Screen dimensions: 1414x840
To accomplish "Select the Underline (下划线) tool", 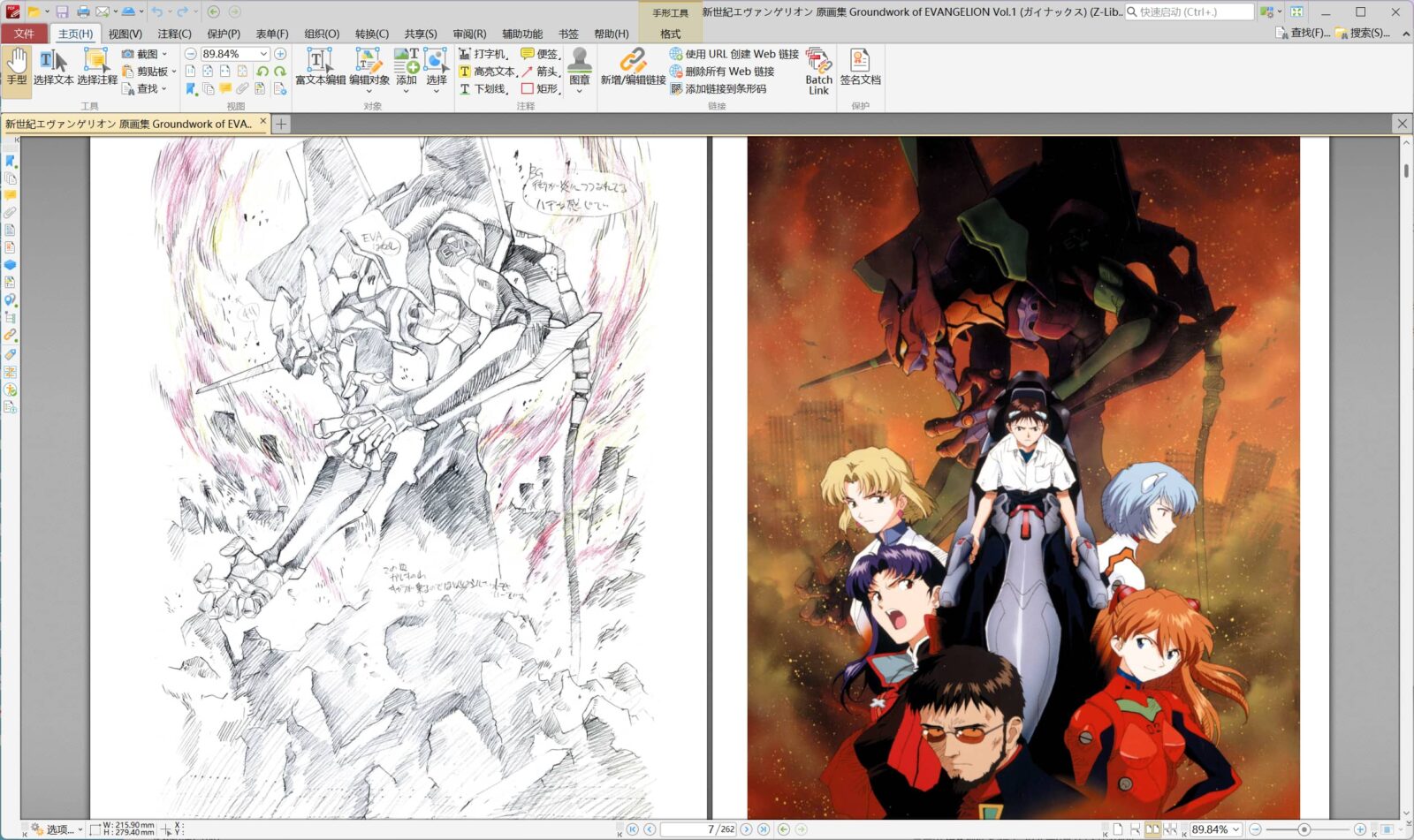I will 483,88.
